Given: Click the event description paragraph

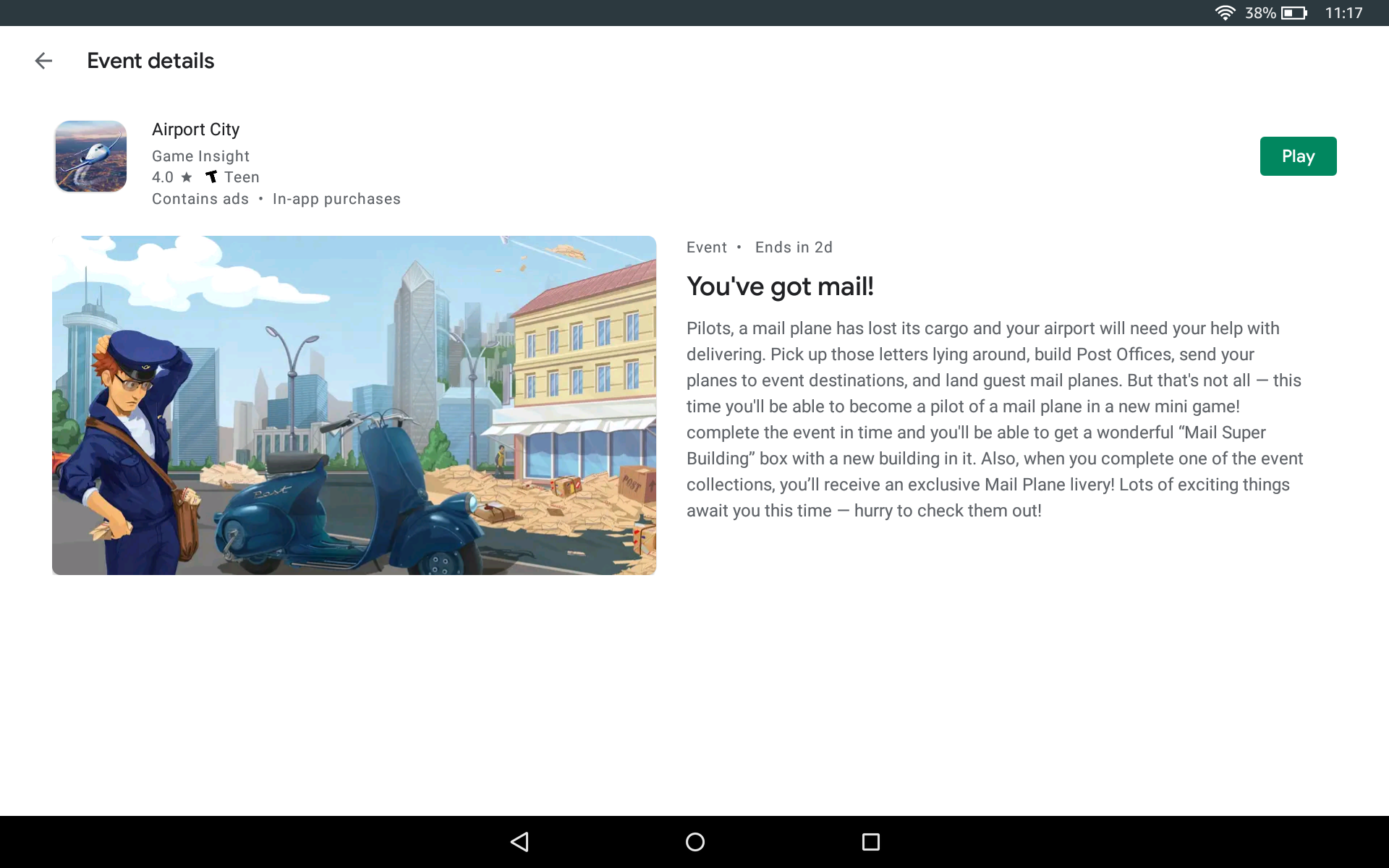Looking at the screenshot, I should click(x=995, y=420).
